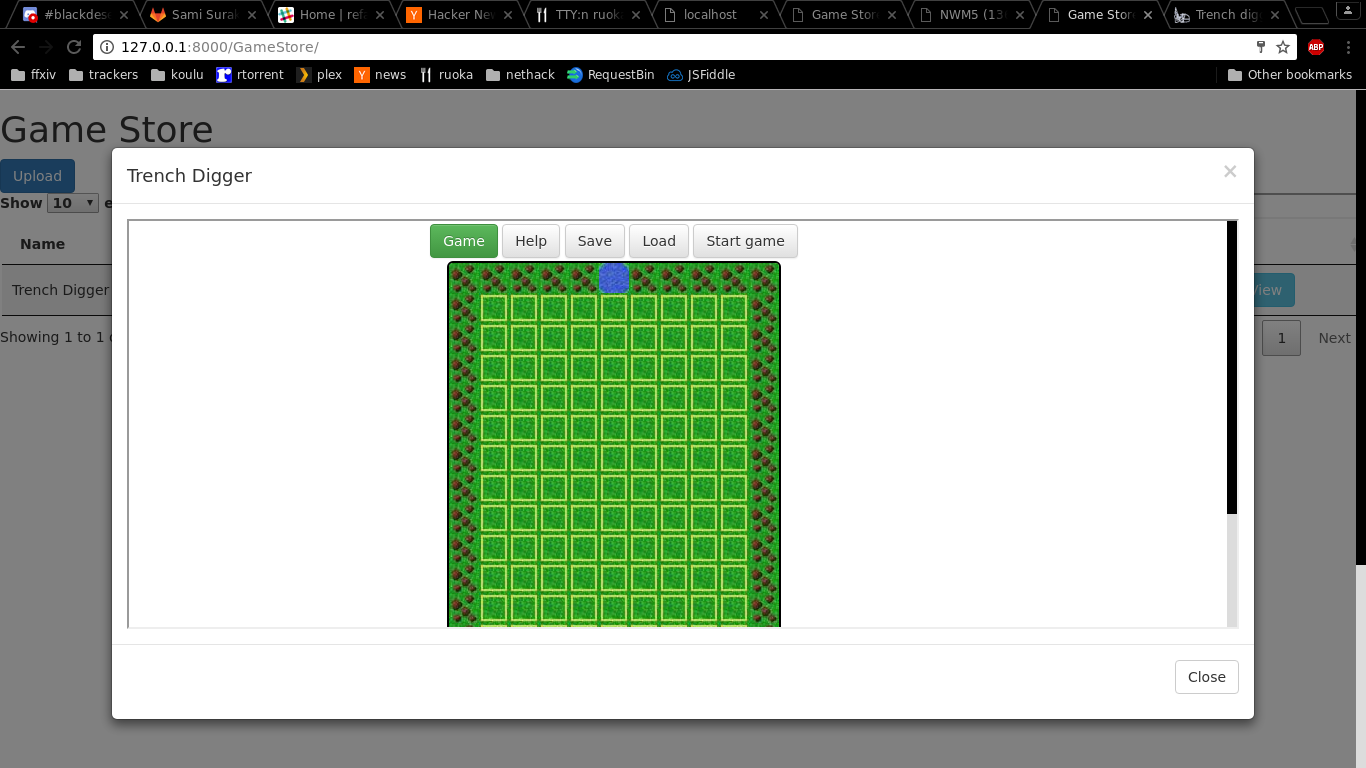Open the rtorrent bookmark
Screen dimensions: 1366x768
tap(250, 75)
